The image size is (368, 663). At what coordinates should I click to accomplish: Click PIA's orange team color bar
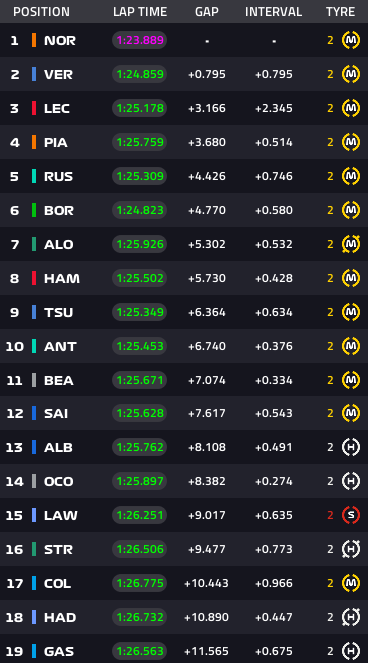click(34, 142)
